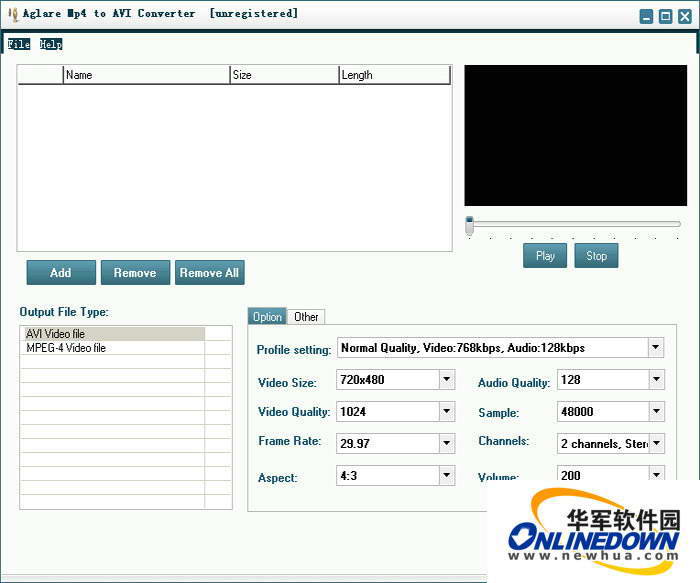The width and height of the screenshot is (700, 583).
Task: Click the Name column header
Action: tap(146, 75)
